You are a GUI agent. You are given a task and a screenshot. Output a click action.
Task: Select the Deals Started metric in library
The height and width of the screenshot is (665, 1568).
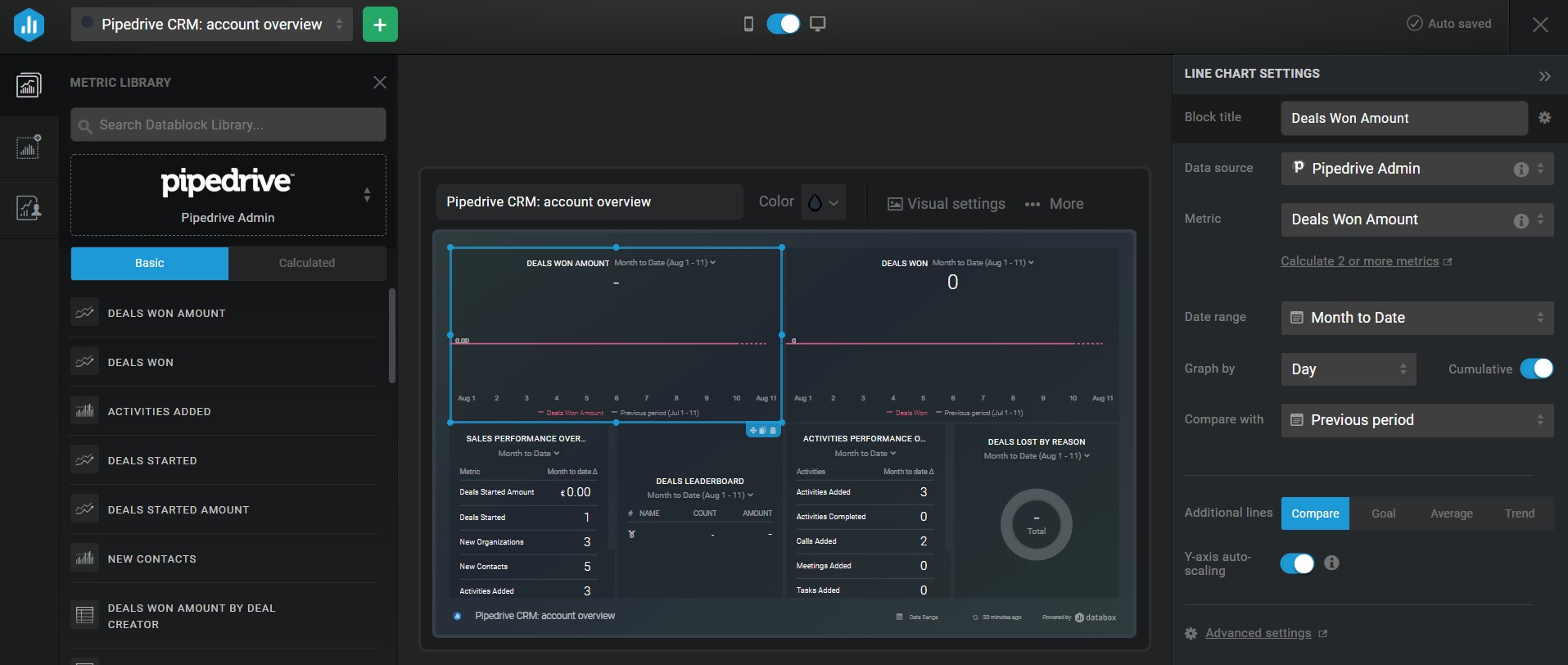(224, 460)
